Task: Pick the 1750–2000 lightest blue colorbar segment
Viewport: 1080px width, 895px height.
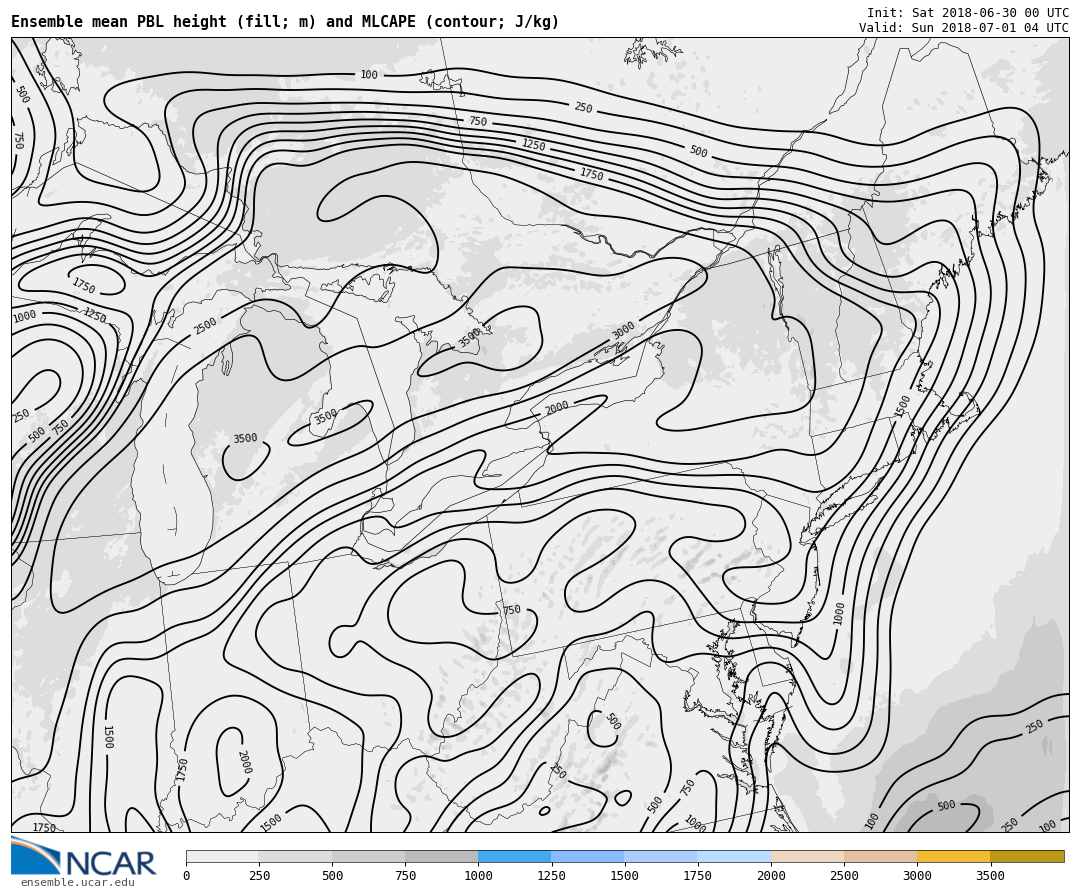Action: (734, 856)
